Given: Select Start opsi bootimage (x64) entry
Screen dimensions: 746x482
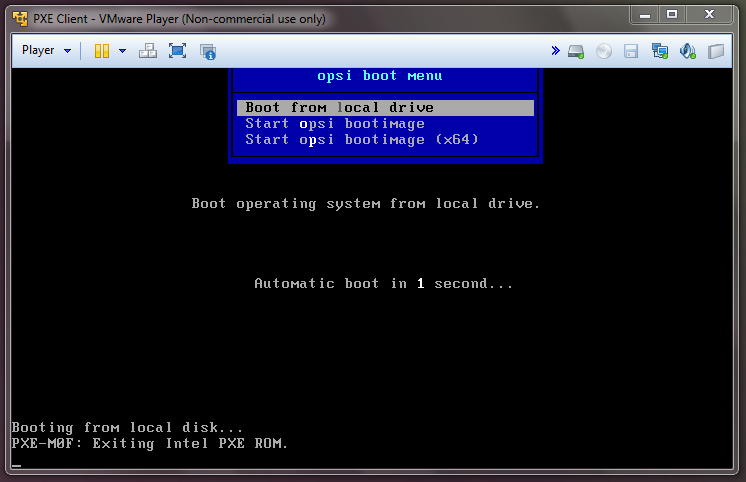Looking at the screenshot, I should pyautogui.click(x=385, y=139).
